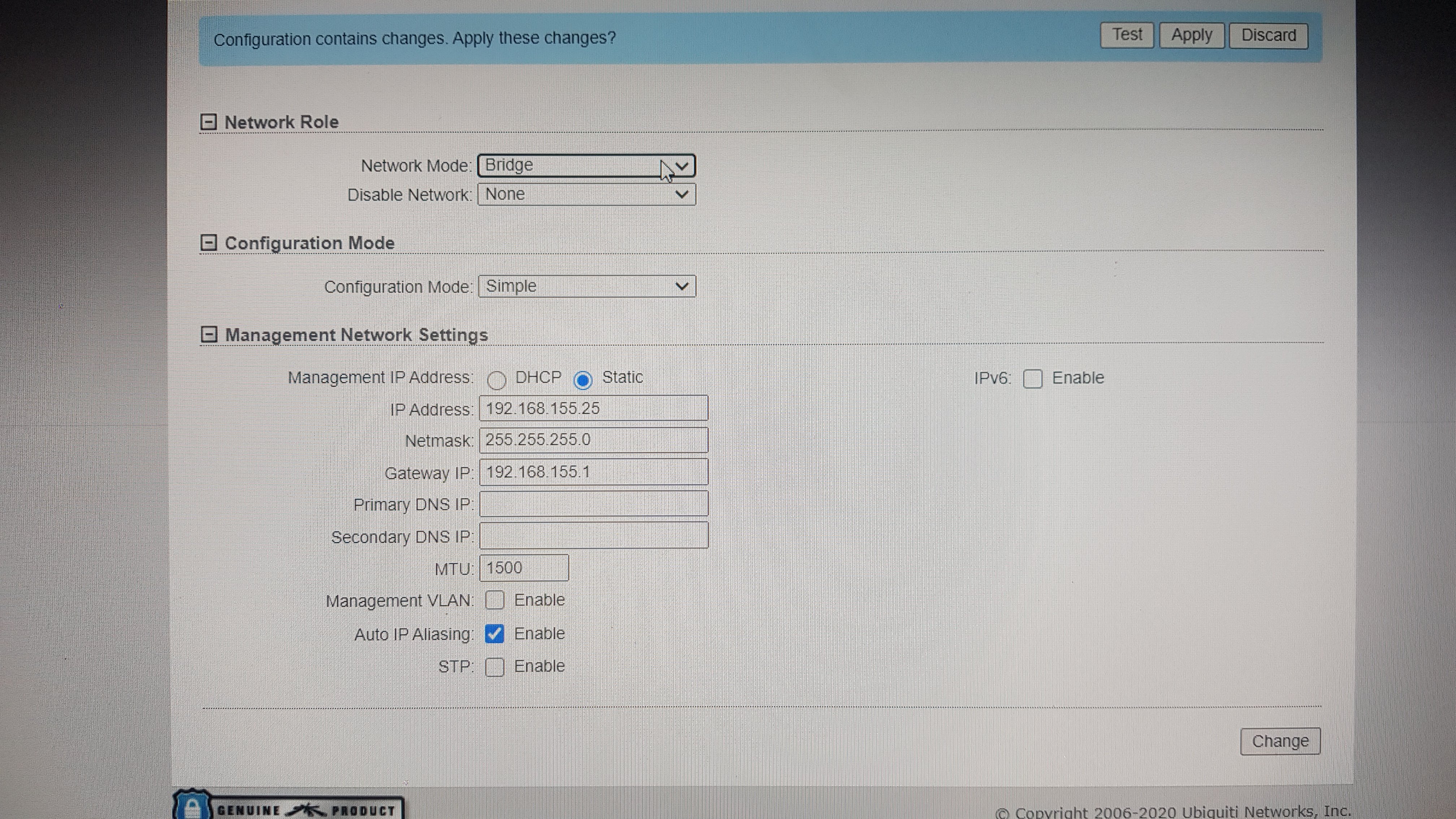Select DHCP for management IP
The height and width of the screenshot is (819, 1456).
[497, 380]
